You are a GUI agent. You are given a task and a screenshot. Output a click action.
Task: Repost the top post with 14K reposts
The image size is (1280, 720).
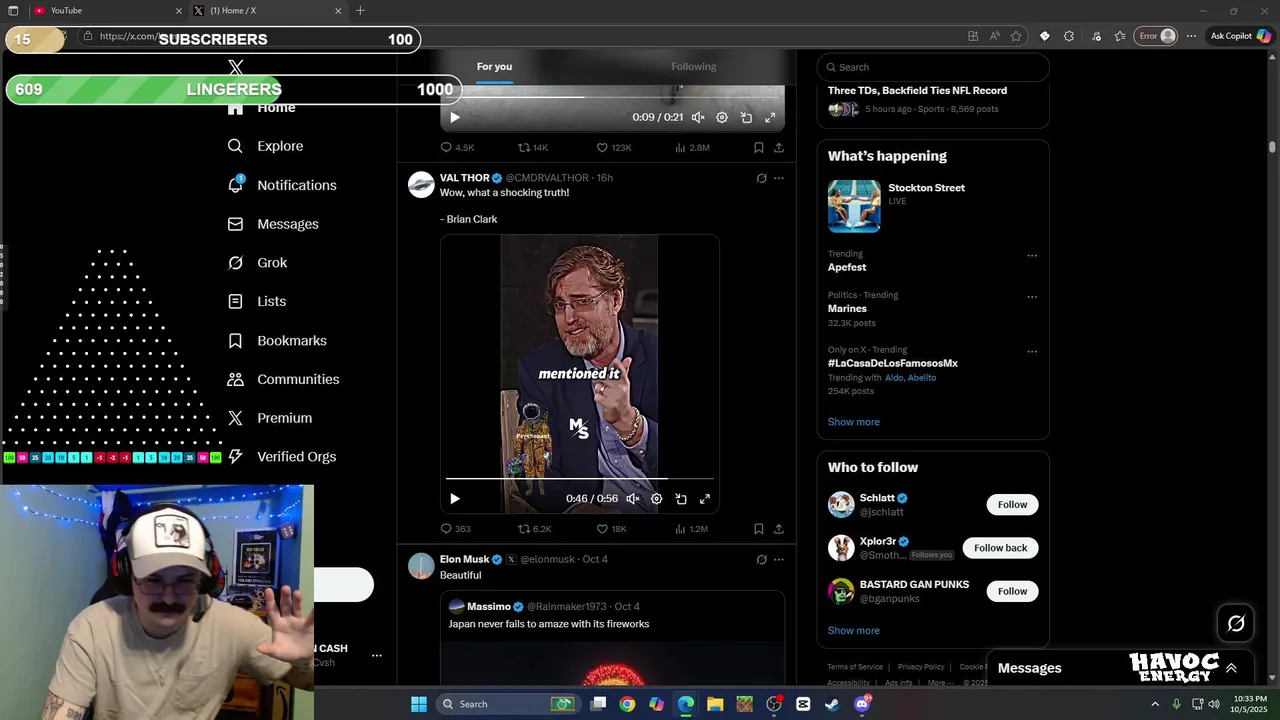coord(532,148)
